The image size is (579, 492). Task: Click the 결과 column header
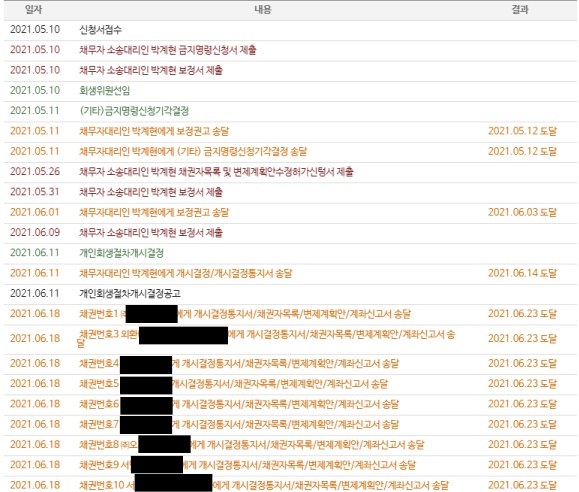coord(520,10)
